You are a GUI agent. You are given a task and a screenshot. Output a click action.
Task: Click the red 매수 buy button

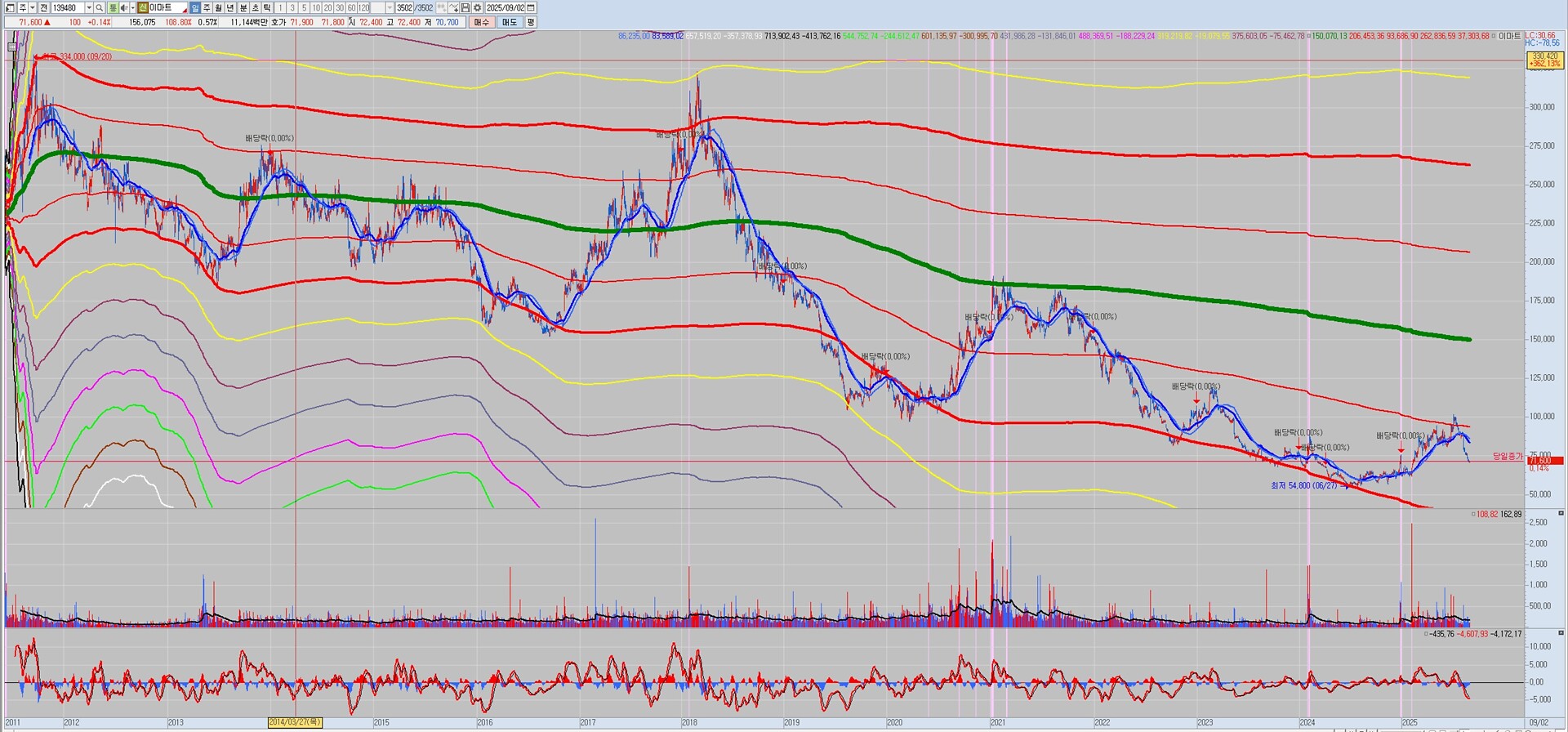coord(482,22)
